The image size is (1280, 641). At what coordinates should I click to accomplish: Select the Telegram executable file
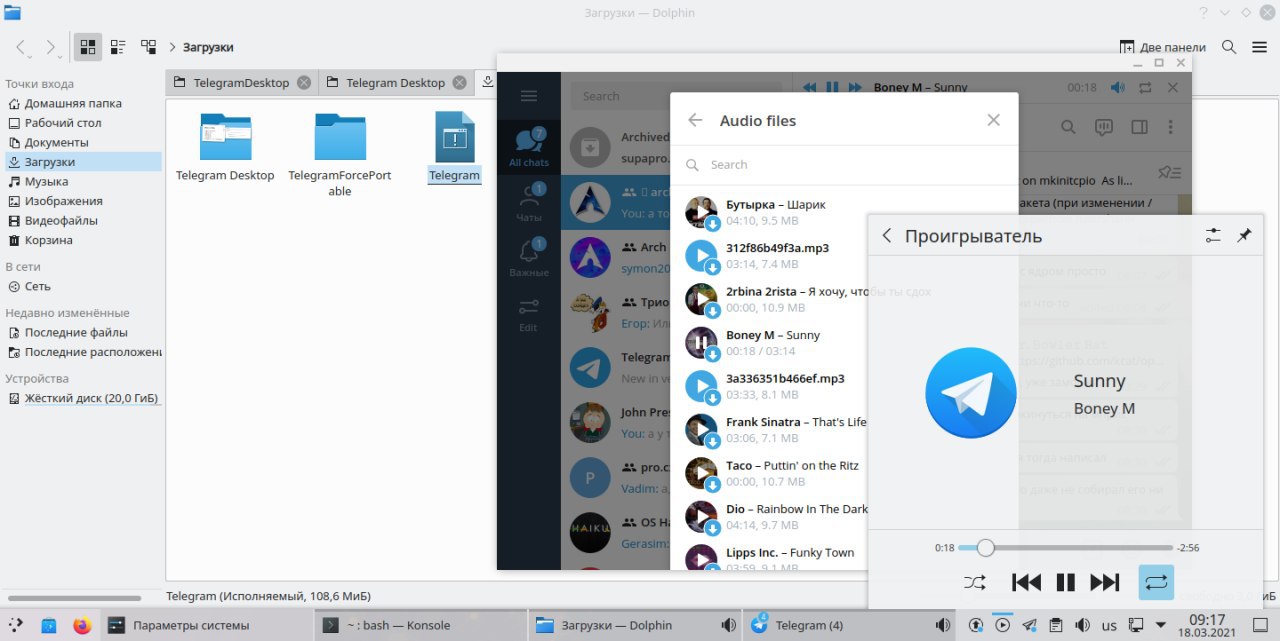(x=455, y=137)
